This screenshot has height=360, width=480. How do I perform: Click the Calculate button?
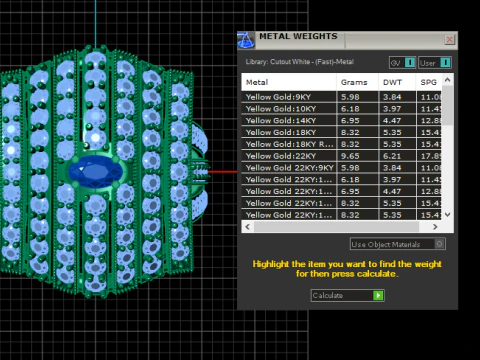(348, 295)
